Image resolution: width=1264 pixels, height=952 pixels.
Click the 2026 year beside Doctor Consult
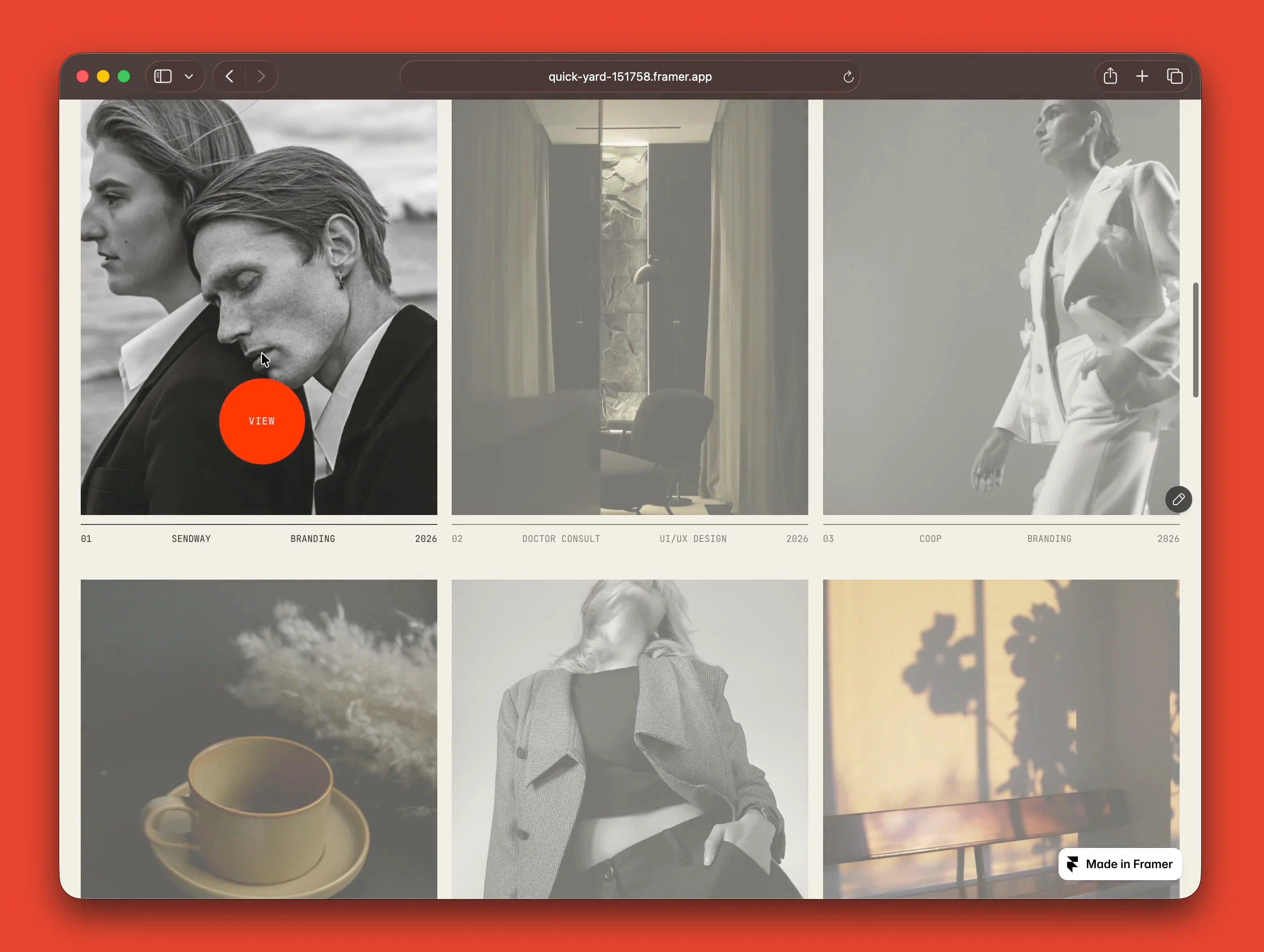click(797, 539)
